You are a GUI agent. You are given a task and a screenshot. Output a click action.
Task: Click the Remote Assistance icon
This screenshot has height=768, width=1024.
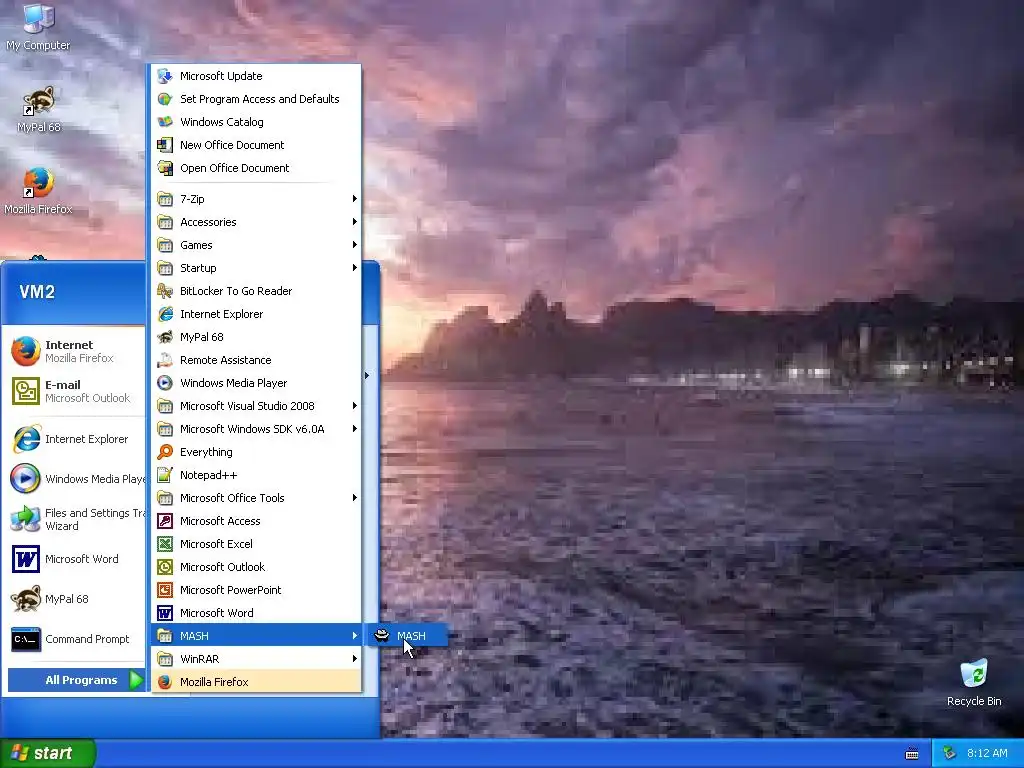[165, 360]
